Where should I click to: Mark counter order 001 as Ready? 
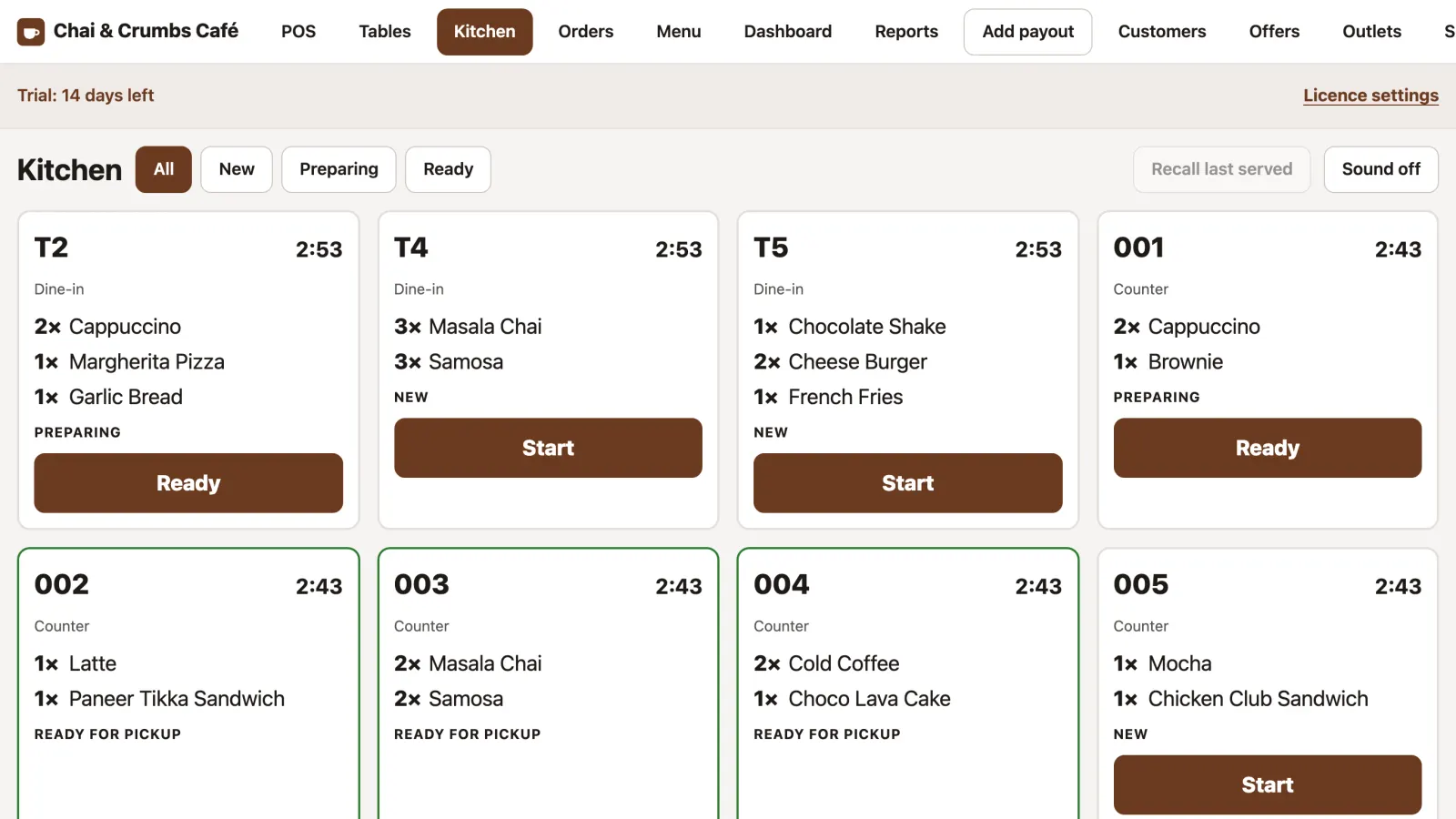tap(1268, 448)
